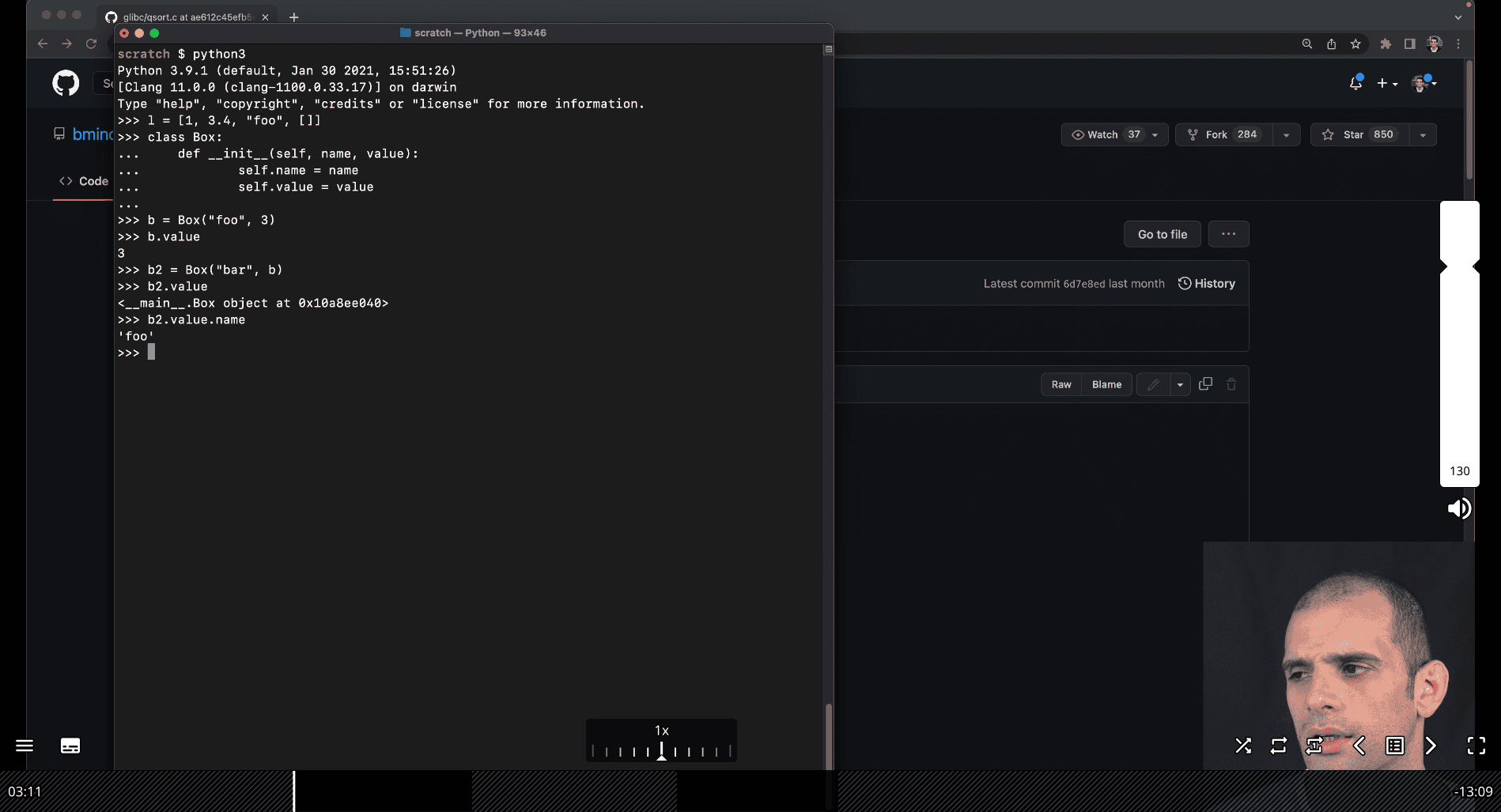Open the playlist list icon
1501x812 pixels.
1395,746
